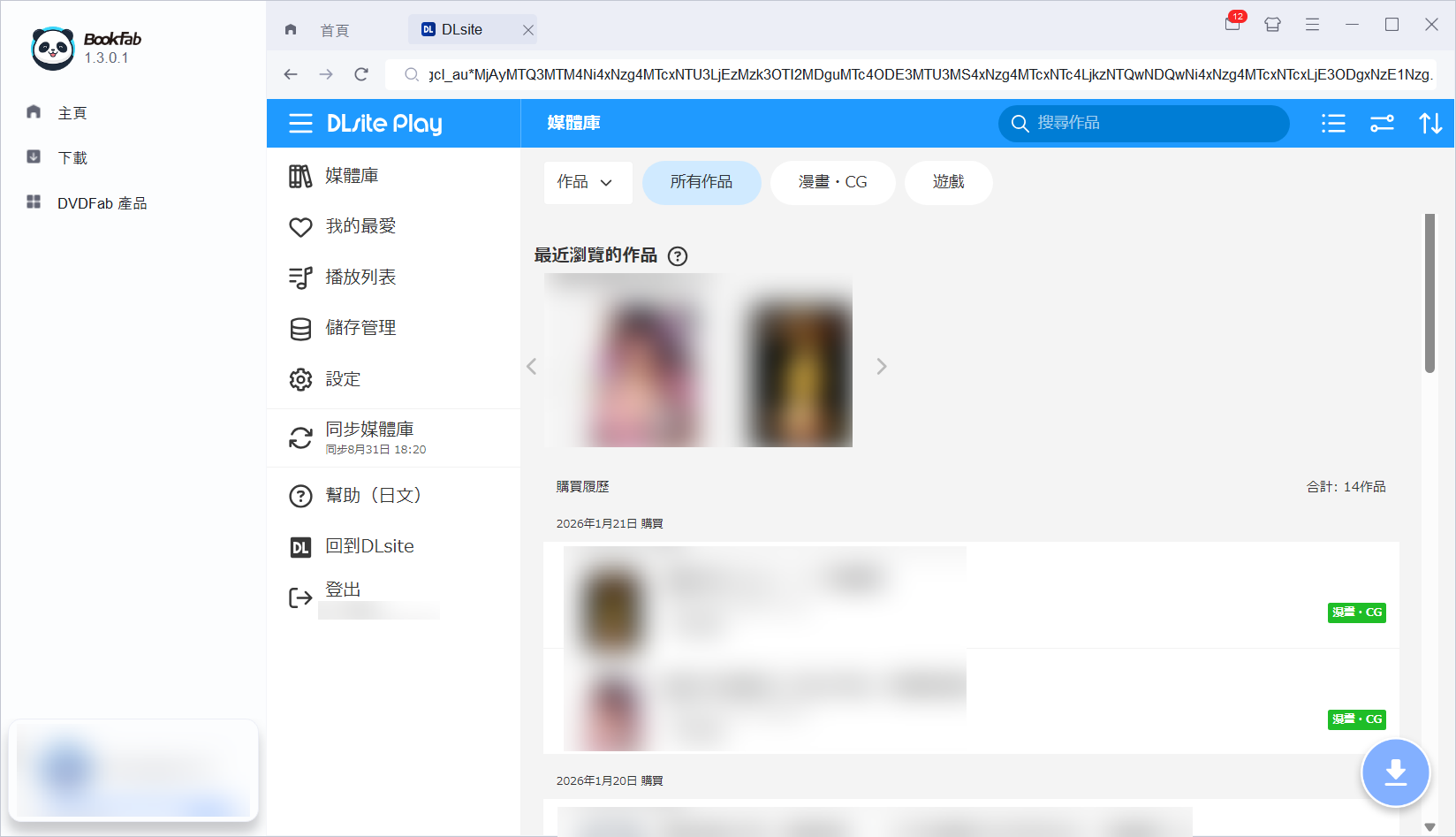Screen dimensions: 1456x837
Task: Open BookFab 主頁 home
Action: pyautogui.click(x=72, y=113)
